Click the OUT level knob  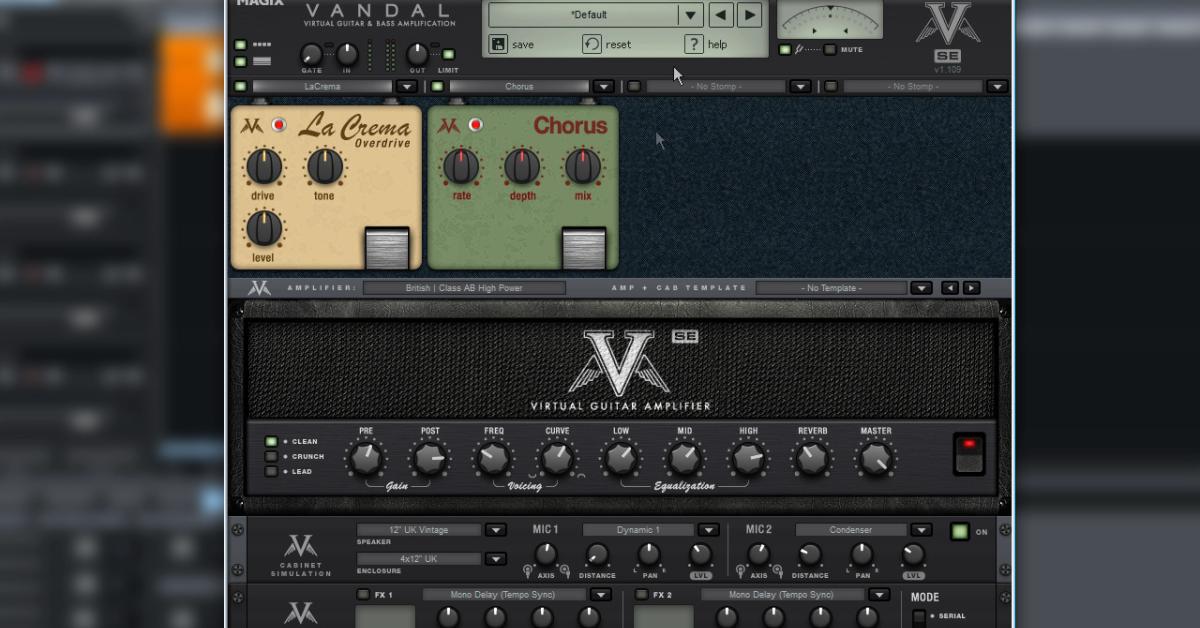[x=418, y=54]
